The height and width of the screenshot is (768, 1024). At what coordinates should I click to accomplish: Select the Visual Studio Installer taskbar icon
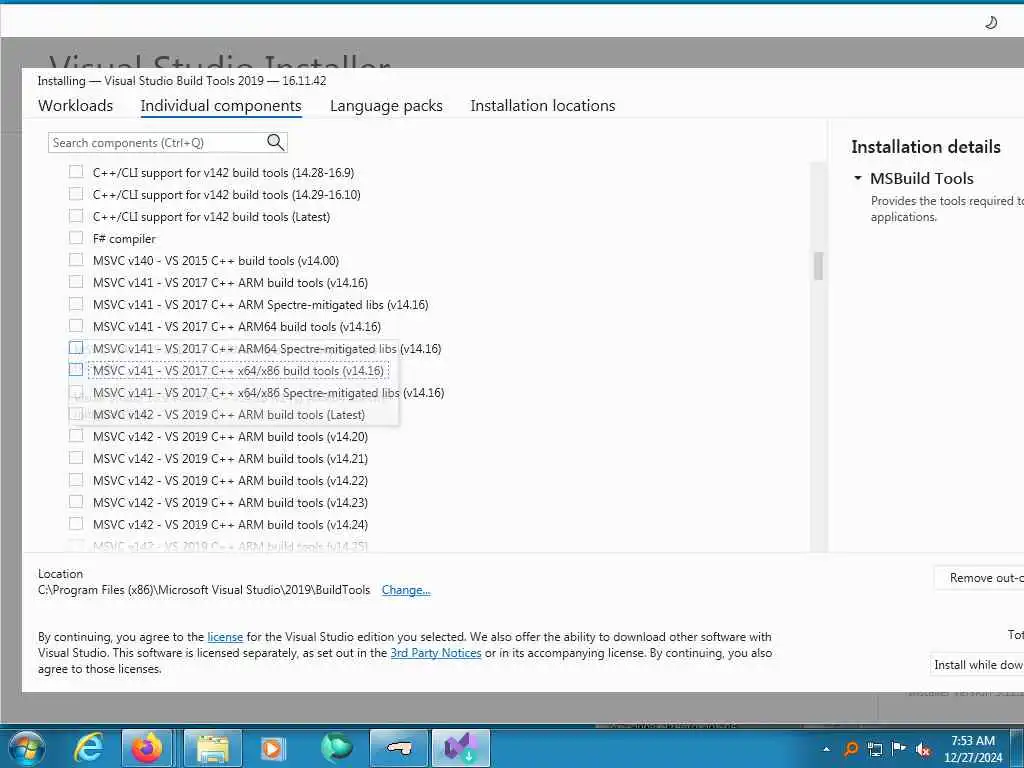click(x=460, y=748)
